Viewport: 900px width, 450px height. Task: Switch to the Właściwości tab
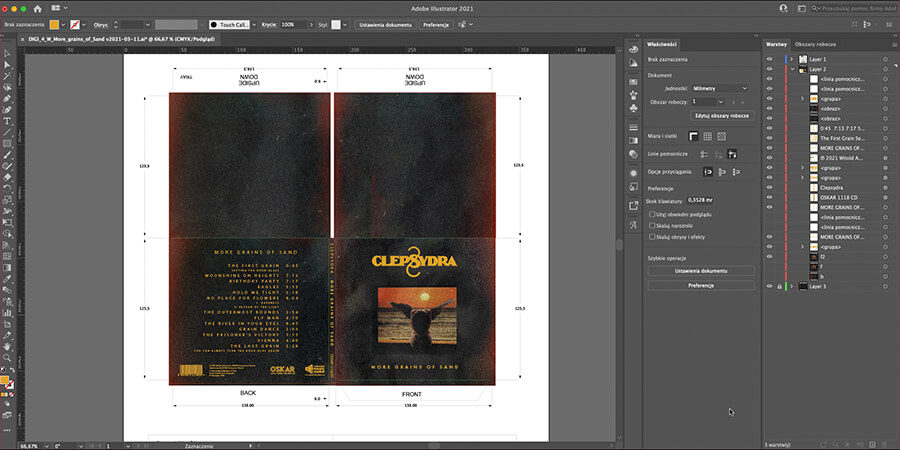click(x=662, y=44)
